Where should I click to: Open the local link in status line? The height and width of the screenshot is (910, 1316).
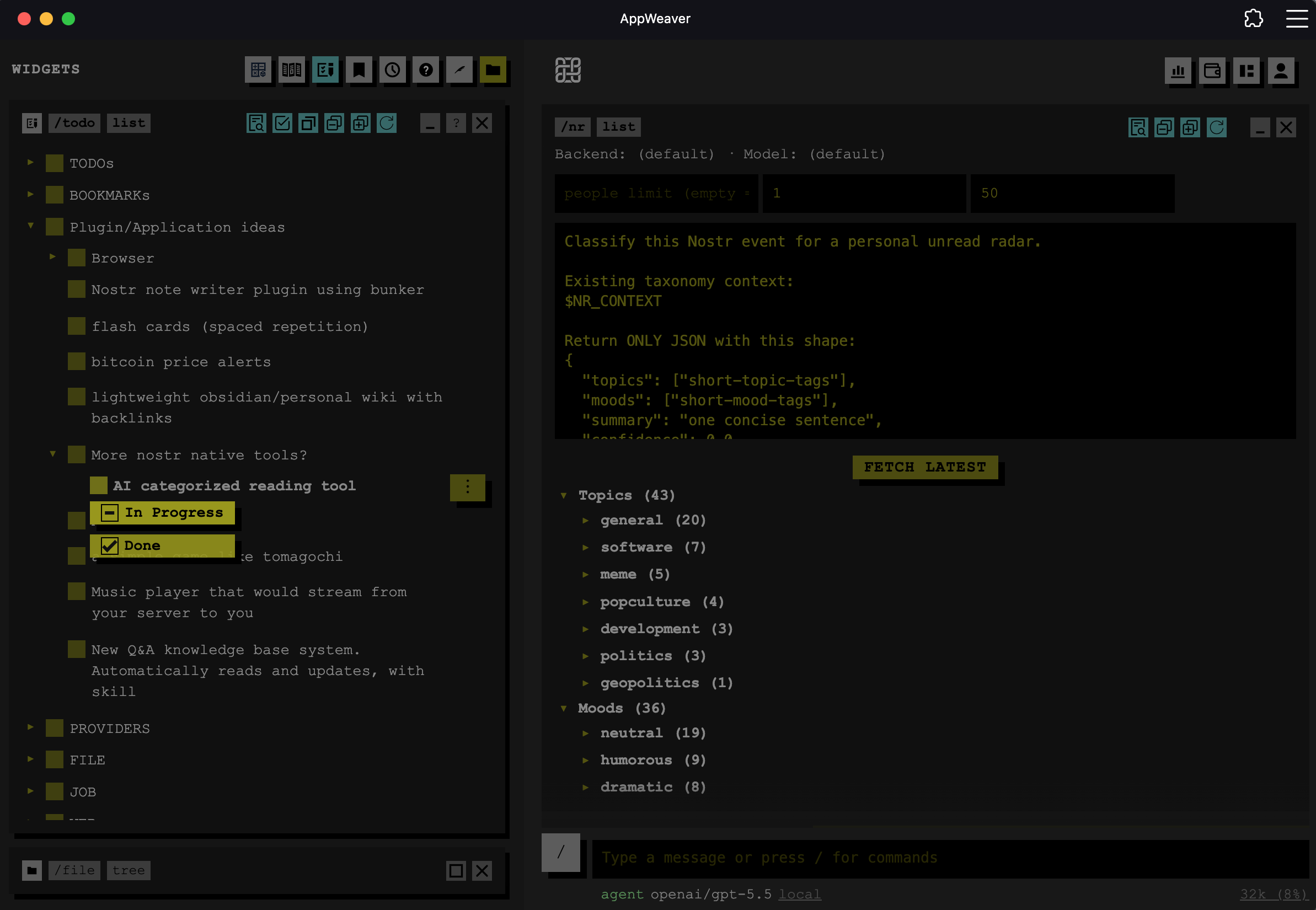pos(799,894)
